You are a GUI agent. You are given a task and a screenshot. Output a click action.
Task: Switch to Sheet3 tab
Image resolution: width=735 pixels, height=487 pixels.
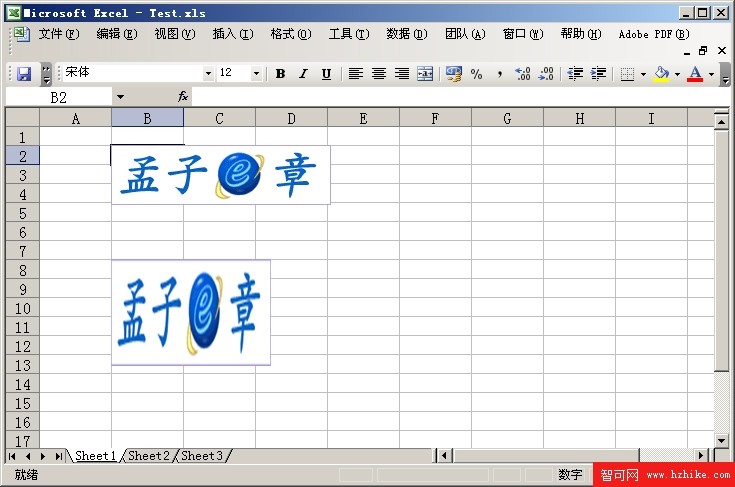click(x=202, y=456)
